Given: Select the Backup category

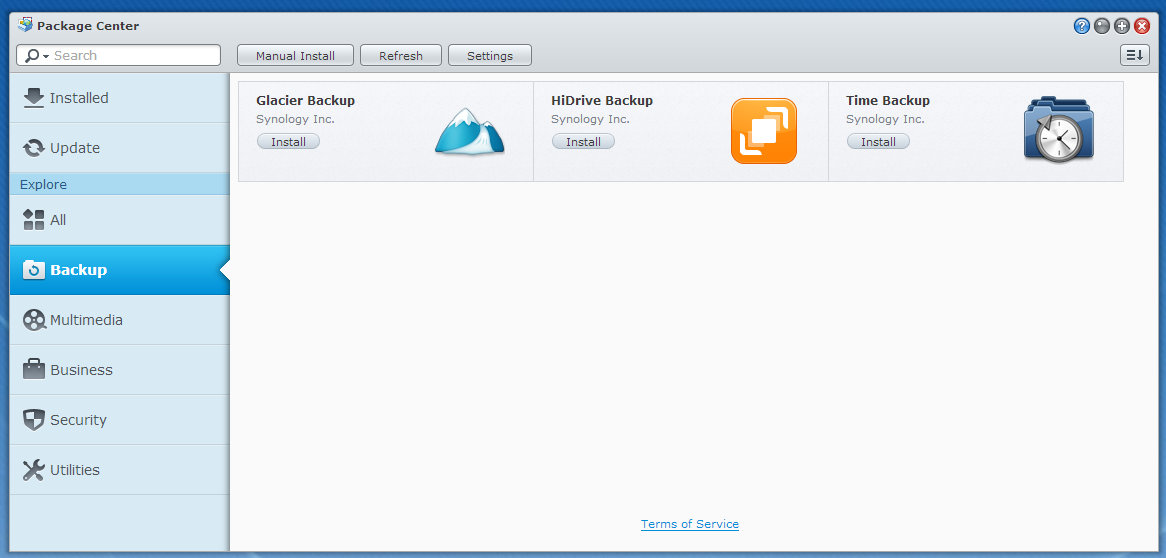Looking at the screenshot, I should [x=120, y=270].
